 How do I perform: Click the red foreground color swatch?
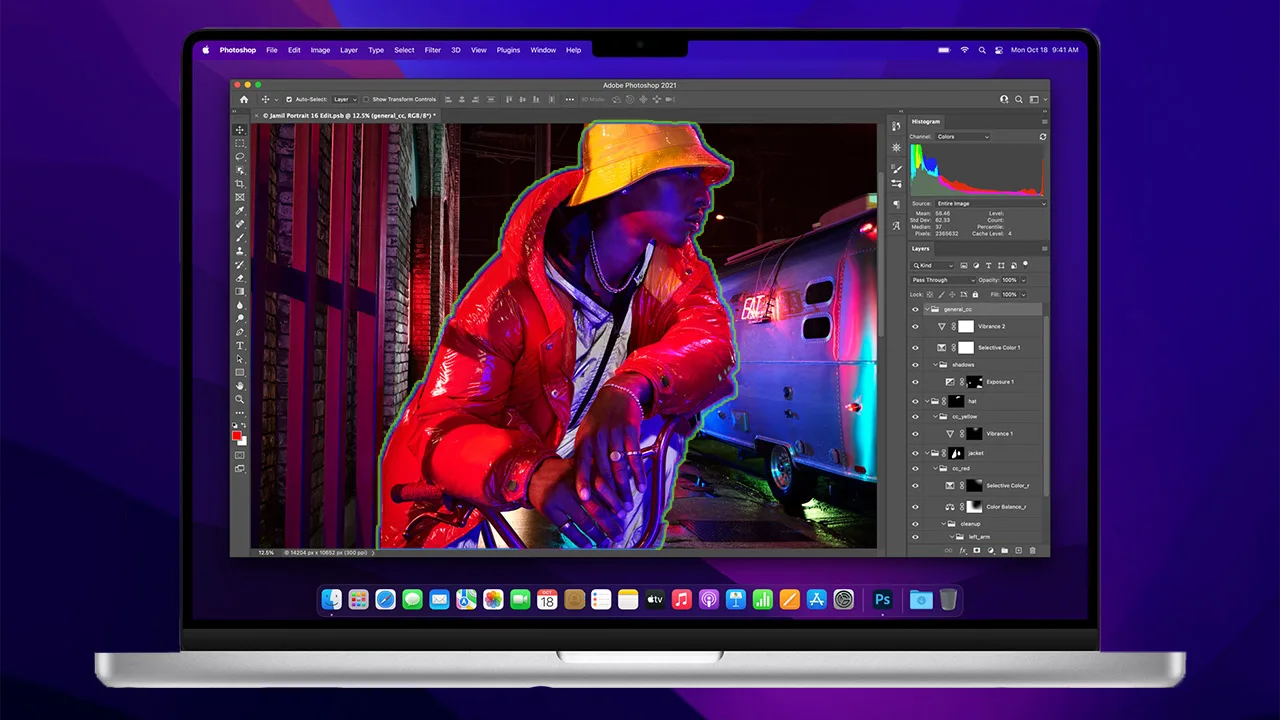[x=237, y=435]
